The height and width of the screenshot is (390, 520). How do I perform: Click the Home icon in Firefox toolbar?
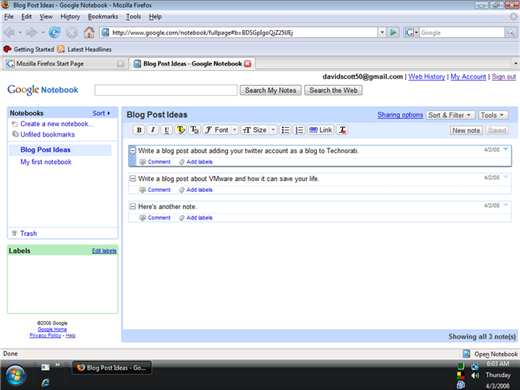[x=89, y=32]
